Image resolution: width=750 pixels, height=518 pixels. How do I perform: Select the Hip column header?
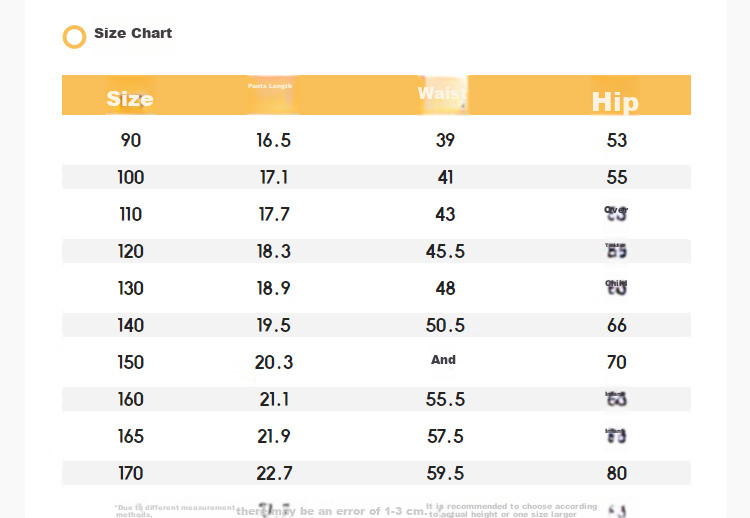615,102
